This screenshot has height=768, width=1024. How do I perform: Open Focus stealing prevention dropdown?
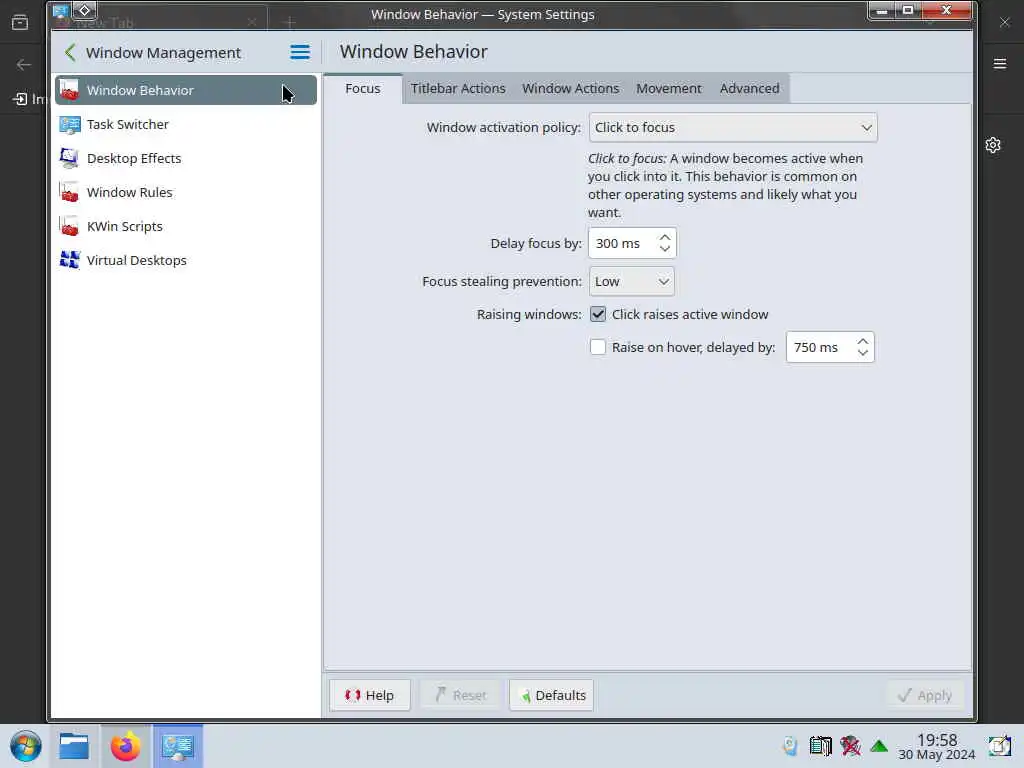(632, 281)
